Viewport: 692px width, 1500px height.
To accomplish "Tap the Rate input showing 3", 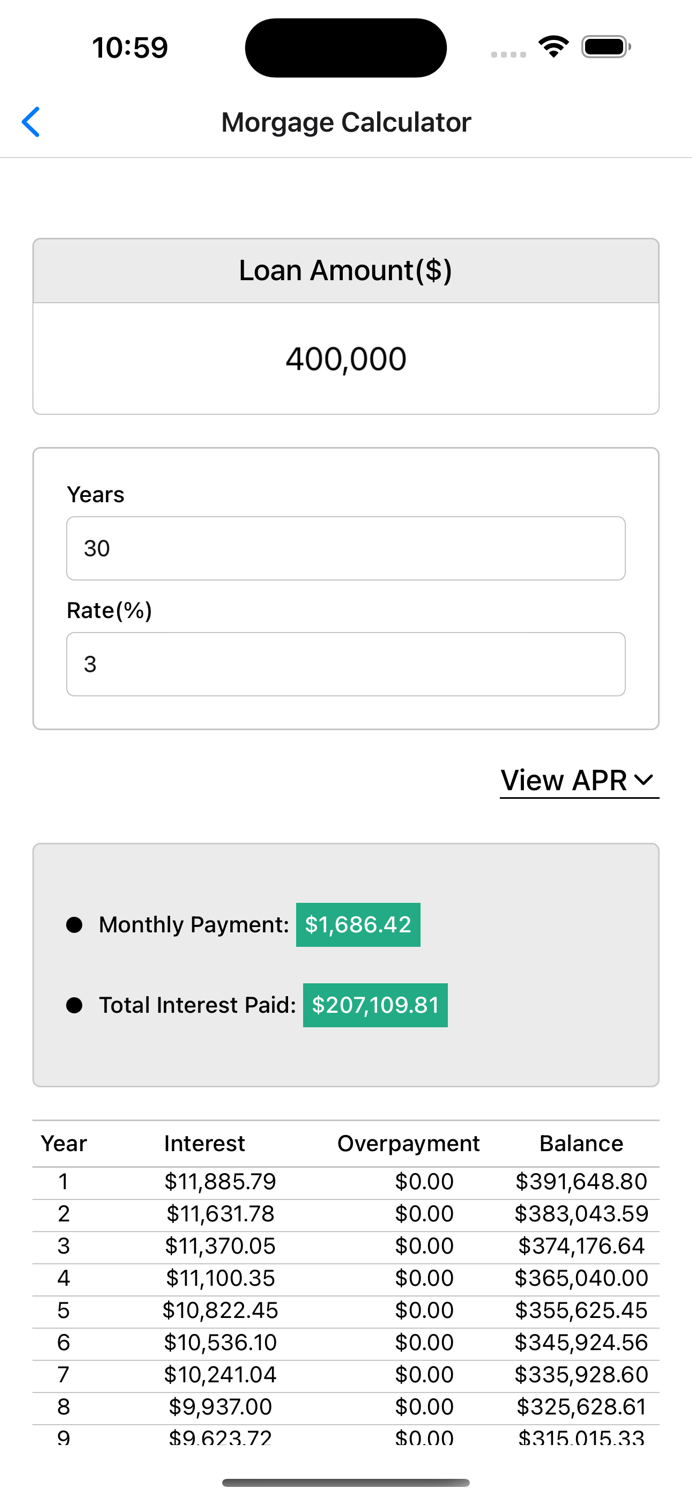I will [x=346, y=664].
